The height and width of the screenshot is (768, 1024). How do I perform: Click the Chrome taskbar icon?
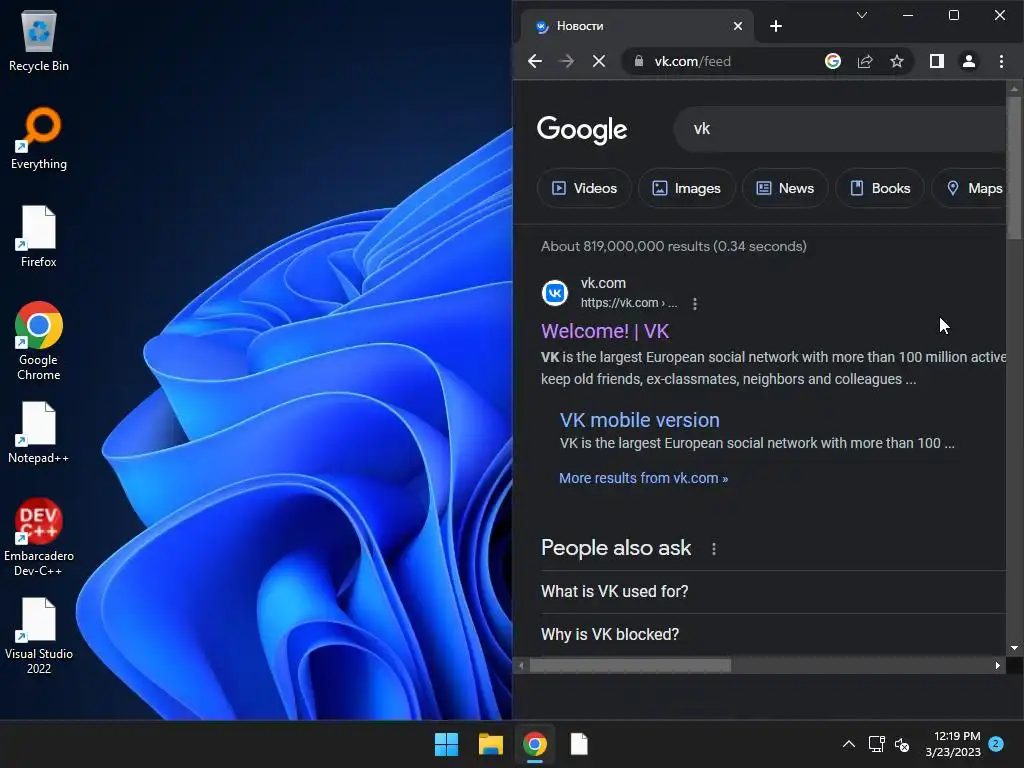(535, 744)
